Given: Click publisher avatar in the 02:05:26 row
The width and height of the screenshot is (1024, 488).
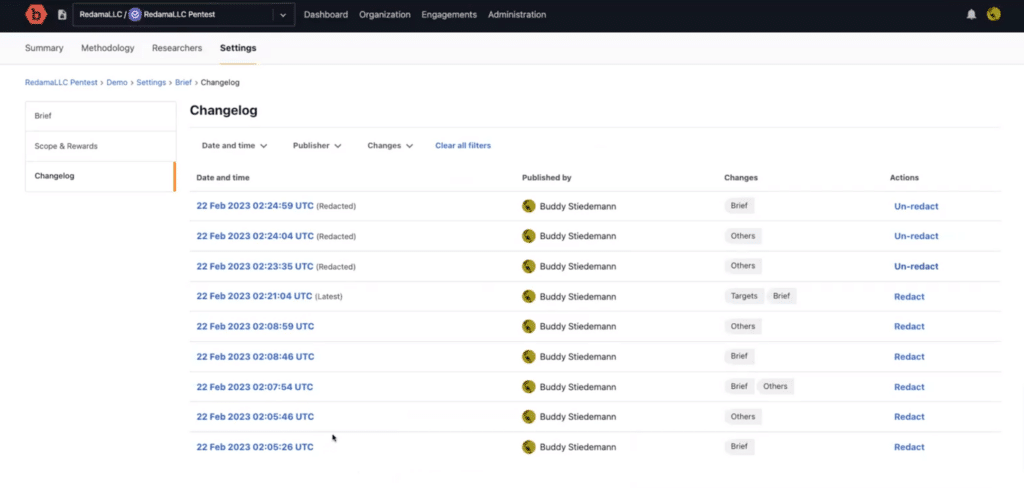Looking at the screenshot, I should click(529, 446).
